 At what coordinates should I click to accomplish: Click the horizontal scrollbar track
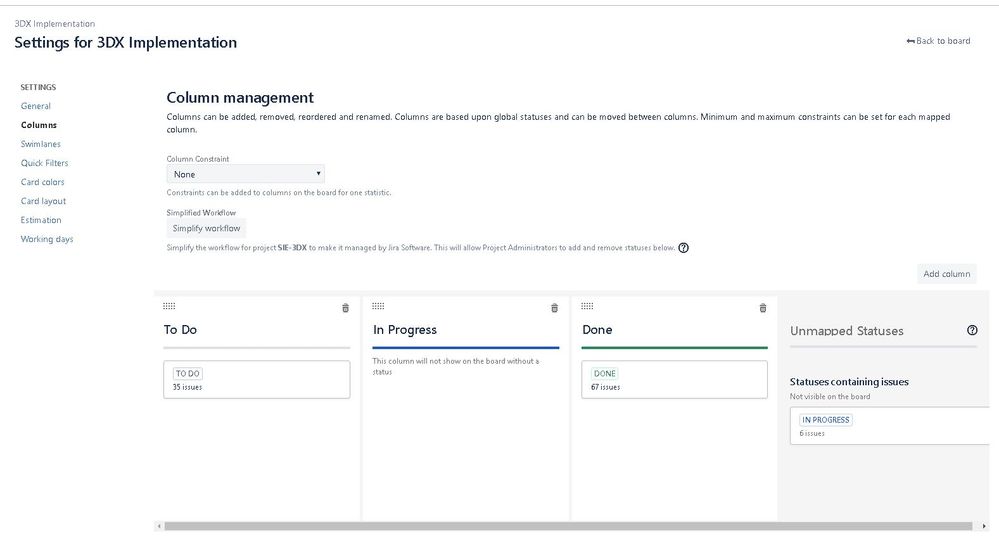[x=568, y=526]
